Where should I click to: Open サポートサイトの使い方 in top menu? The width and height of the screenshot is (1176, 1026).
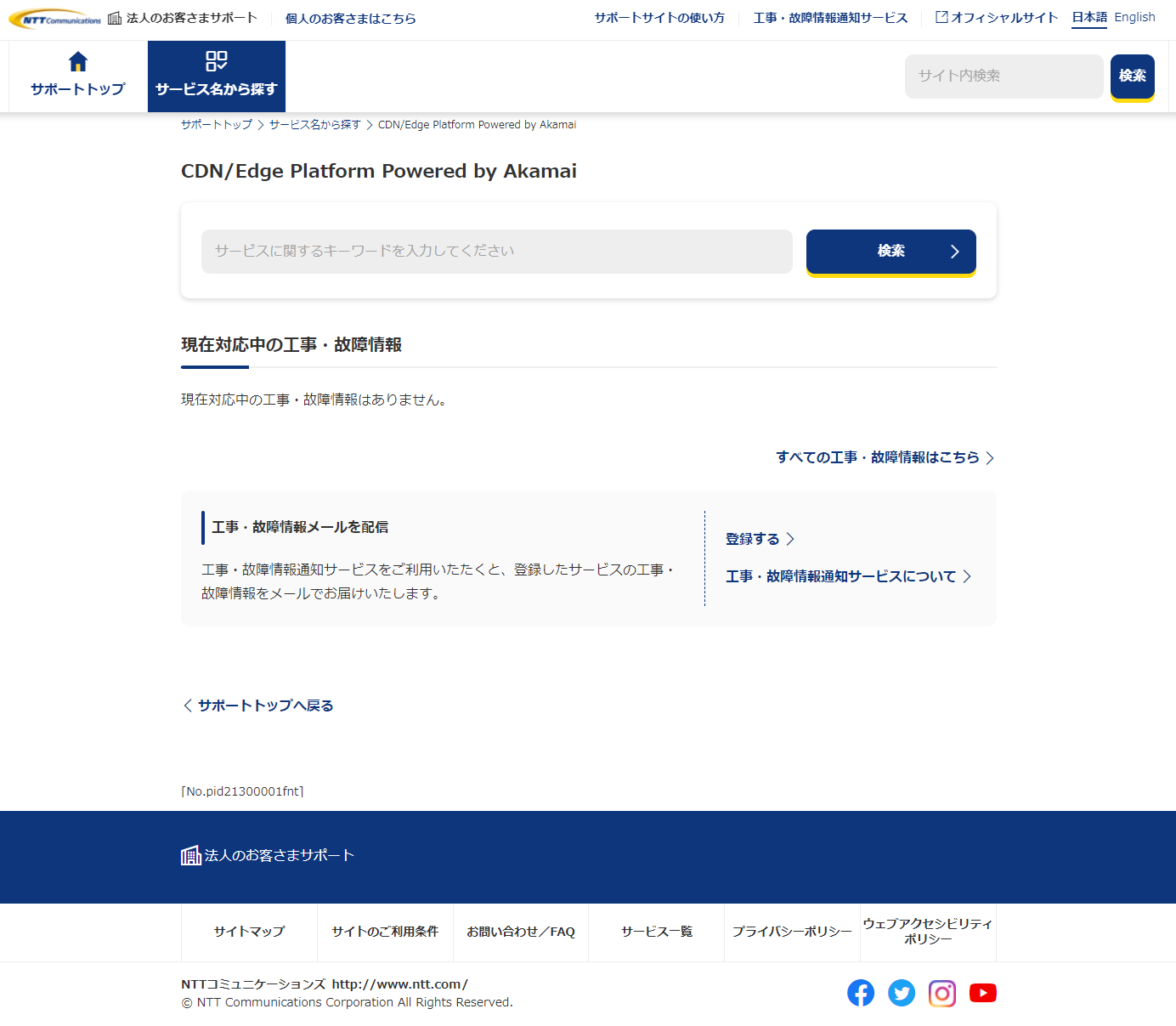pyautogui.click(x=659, y=18)
